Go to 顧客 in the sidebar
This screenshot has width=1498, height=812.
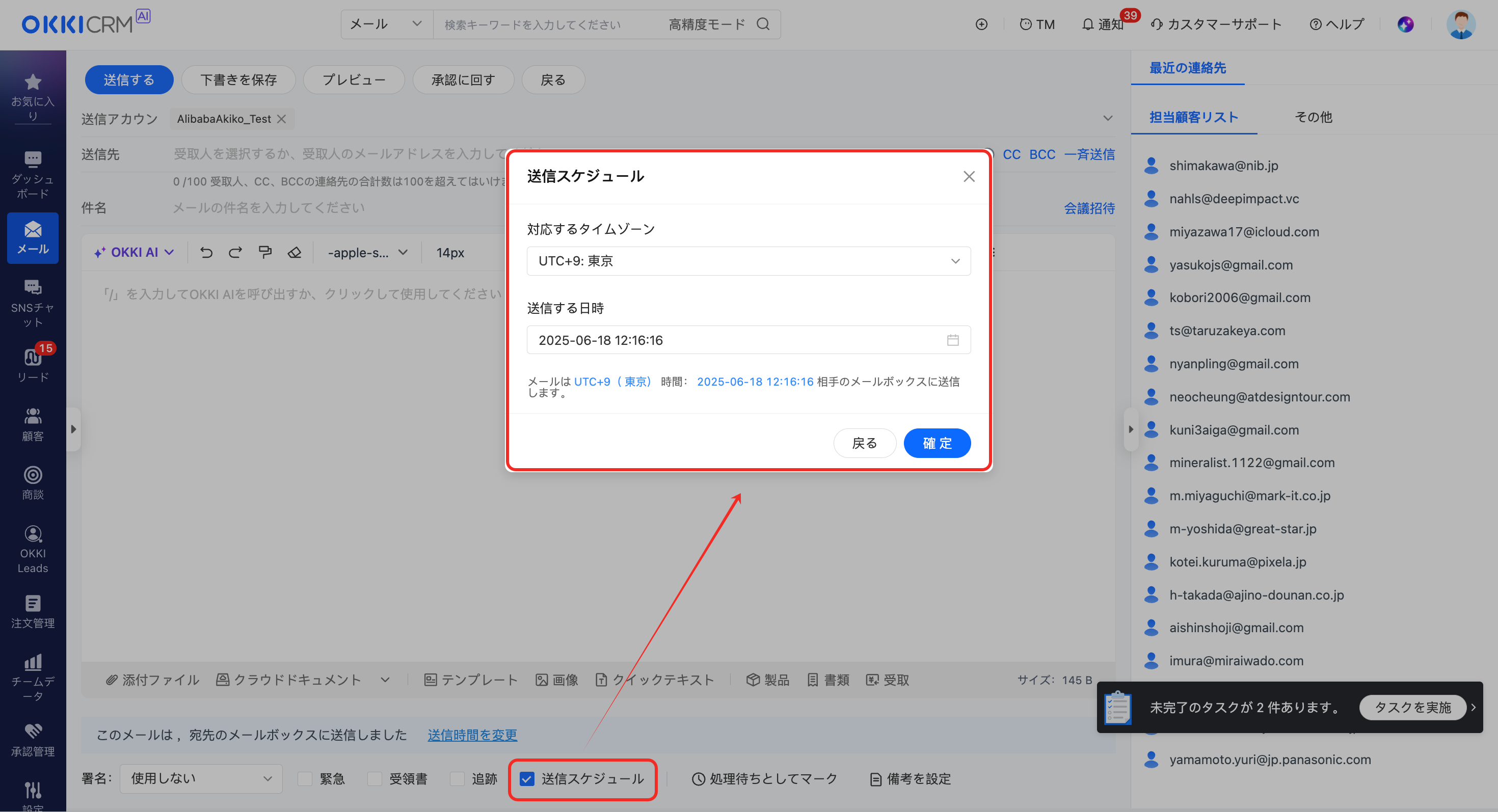click(33, 425)
